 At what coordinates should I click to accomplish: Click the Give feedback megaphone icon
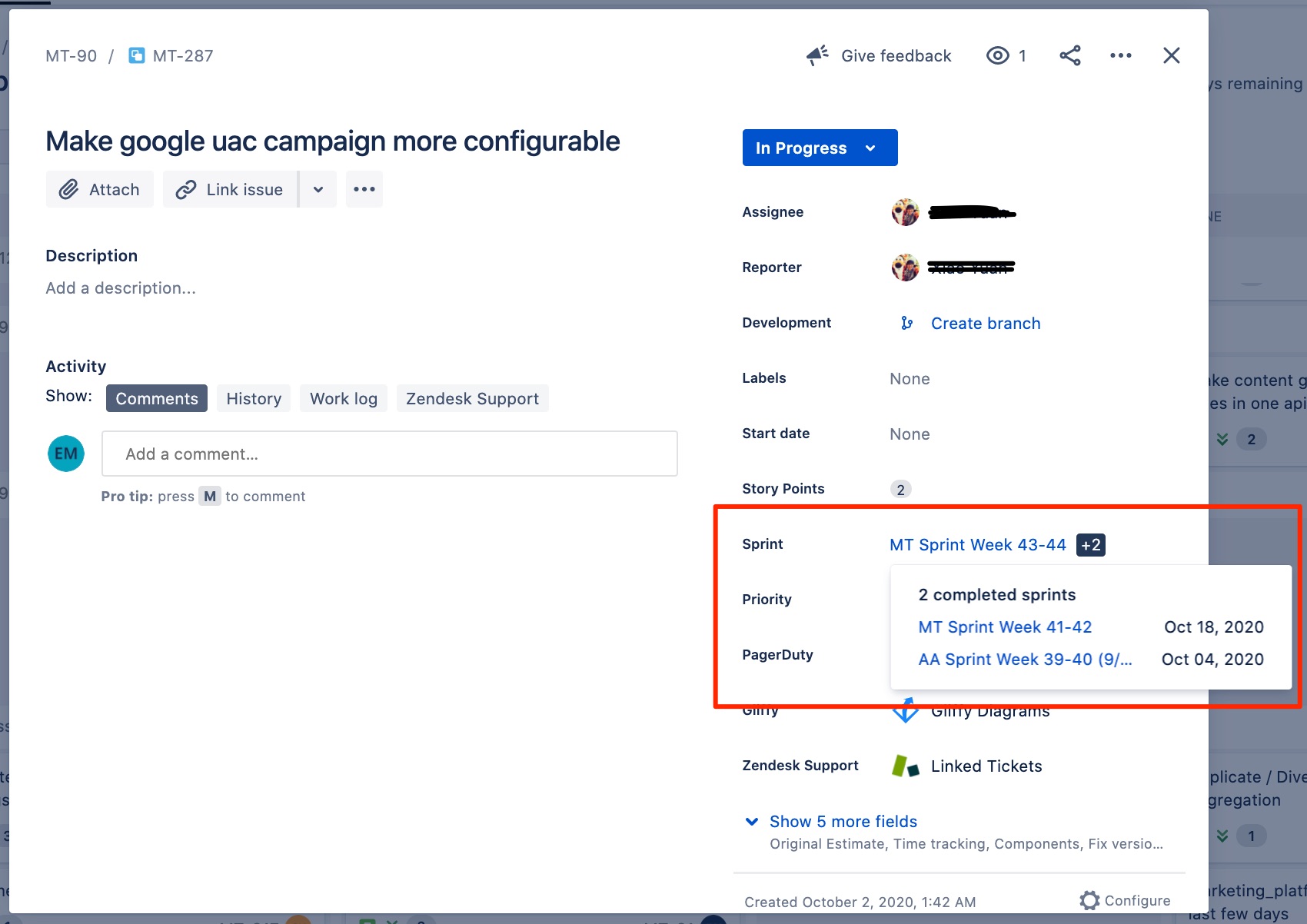click(817, 55)
